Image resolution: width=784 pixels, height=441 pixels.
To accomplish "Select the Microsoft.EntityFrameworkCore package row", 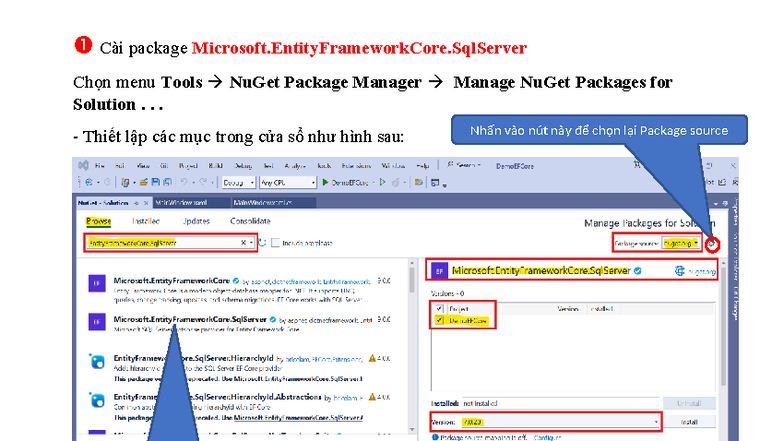I will point(240,290).
